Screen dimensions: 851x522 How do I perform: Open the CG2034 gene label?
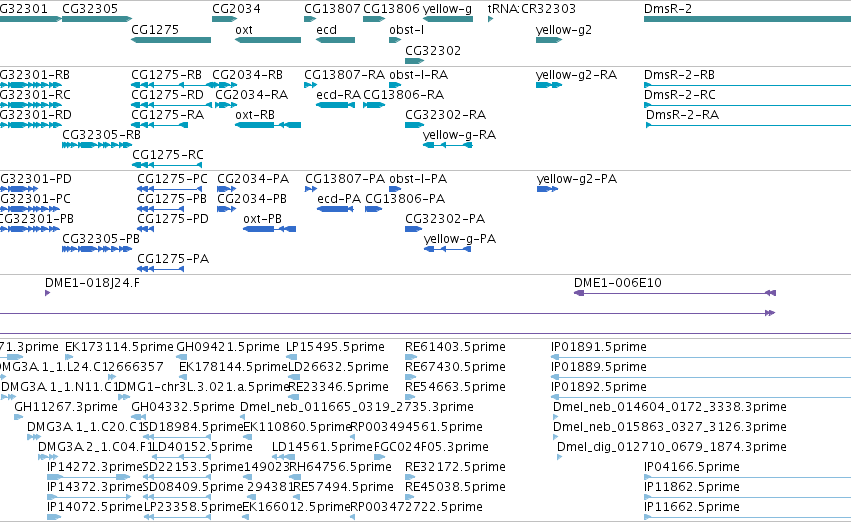pos(236,9)
